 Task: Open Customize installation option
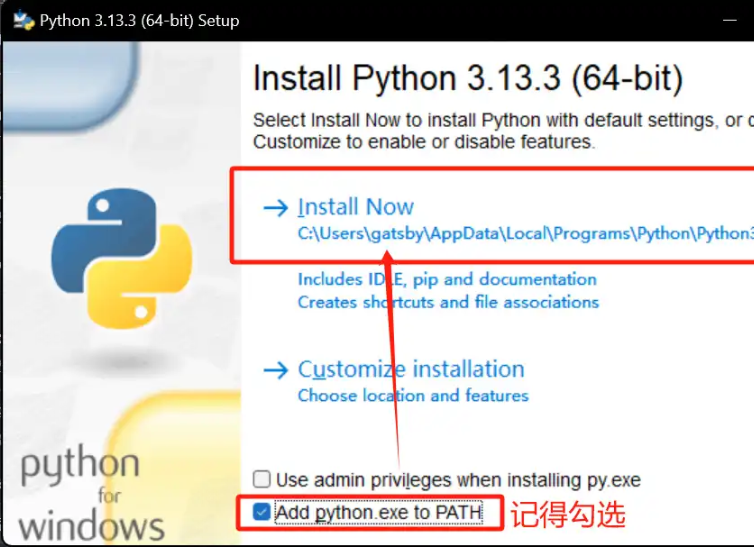click(x=411, y=369)
